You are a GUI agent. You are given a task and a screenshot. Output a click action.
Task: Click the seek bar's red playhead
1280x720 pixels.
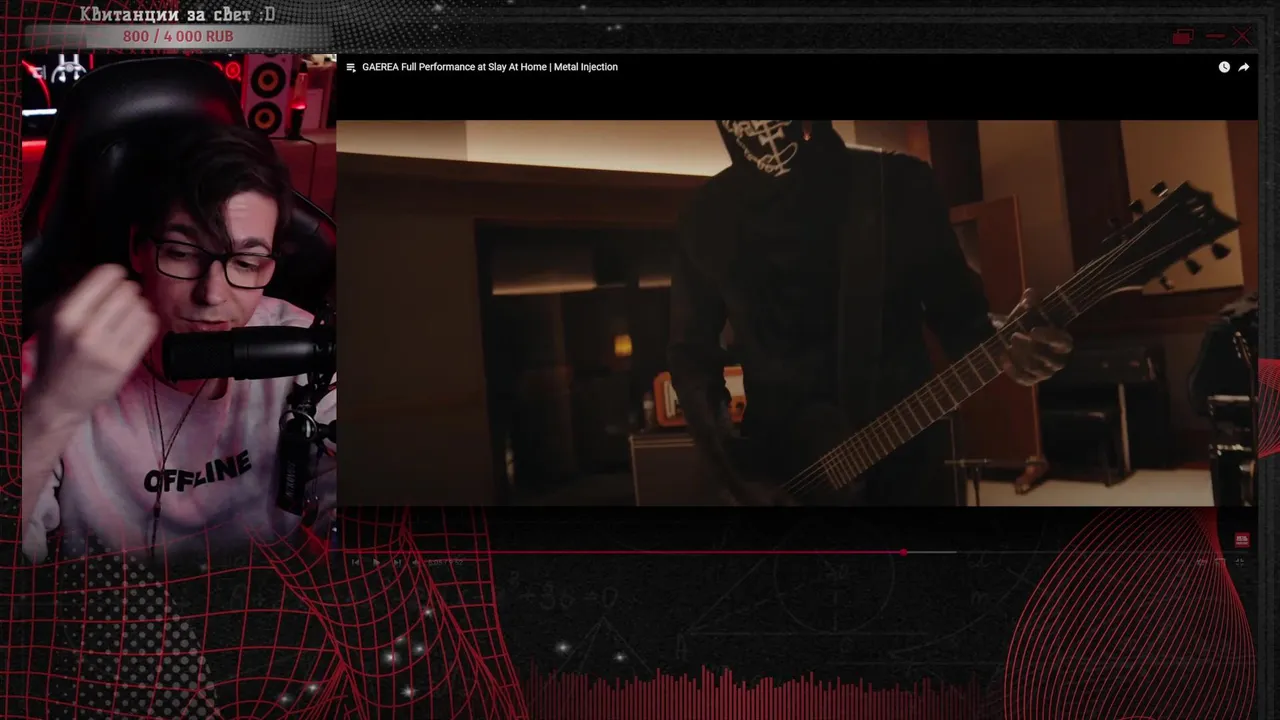tap(904, 552)
